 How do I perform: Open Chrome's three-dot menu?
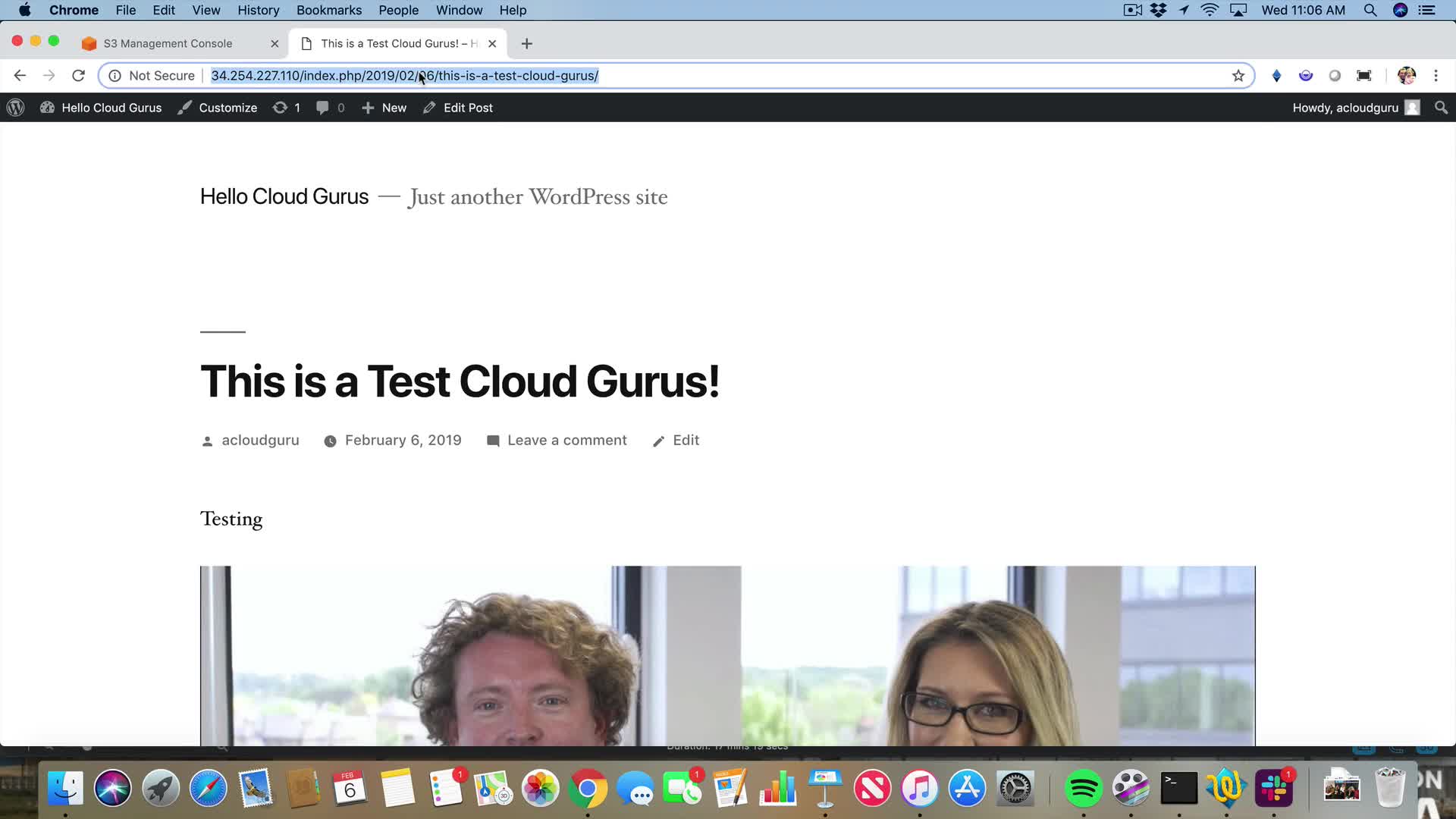(1436, 76)
